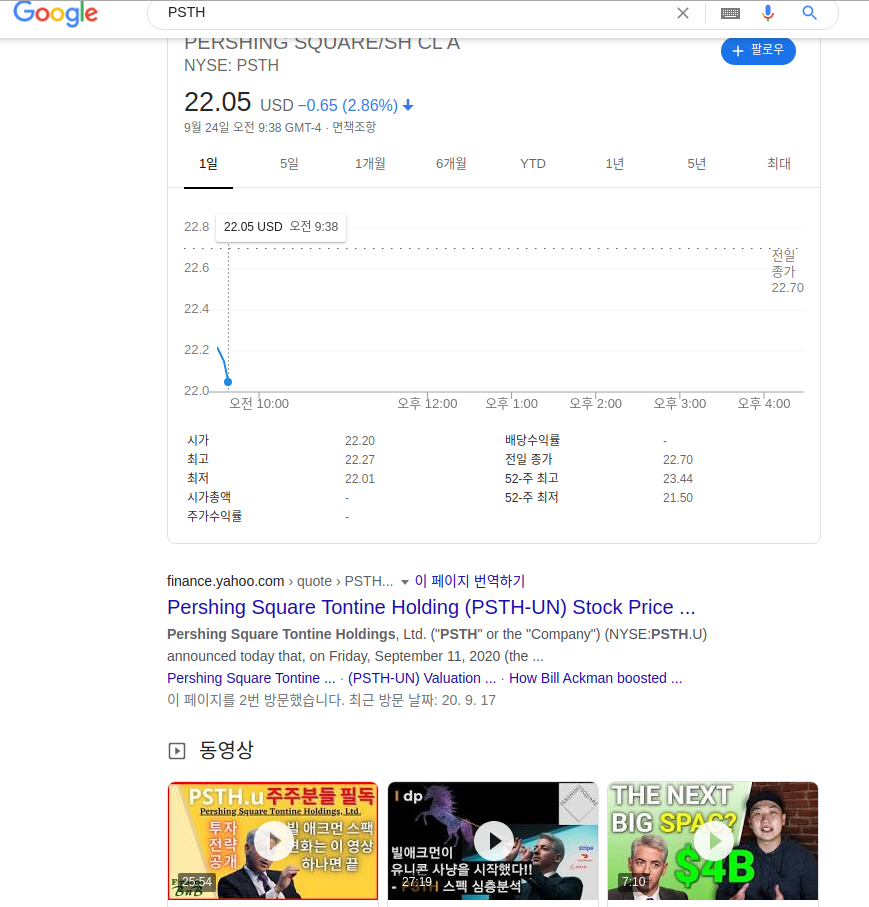Click the 동영상 section heading
869x907 pixels.
(226, 750)
